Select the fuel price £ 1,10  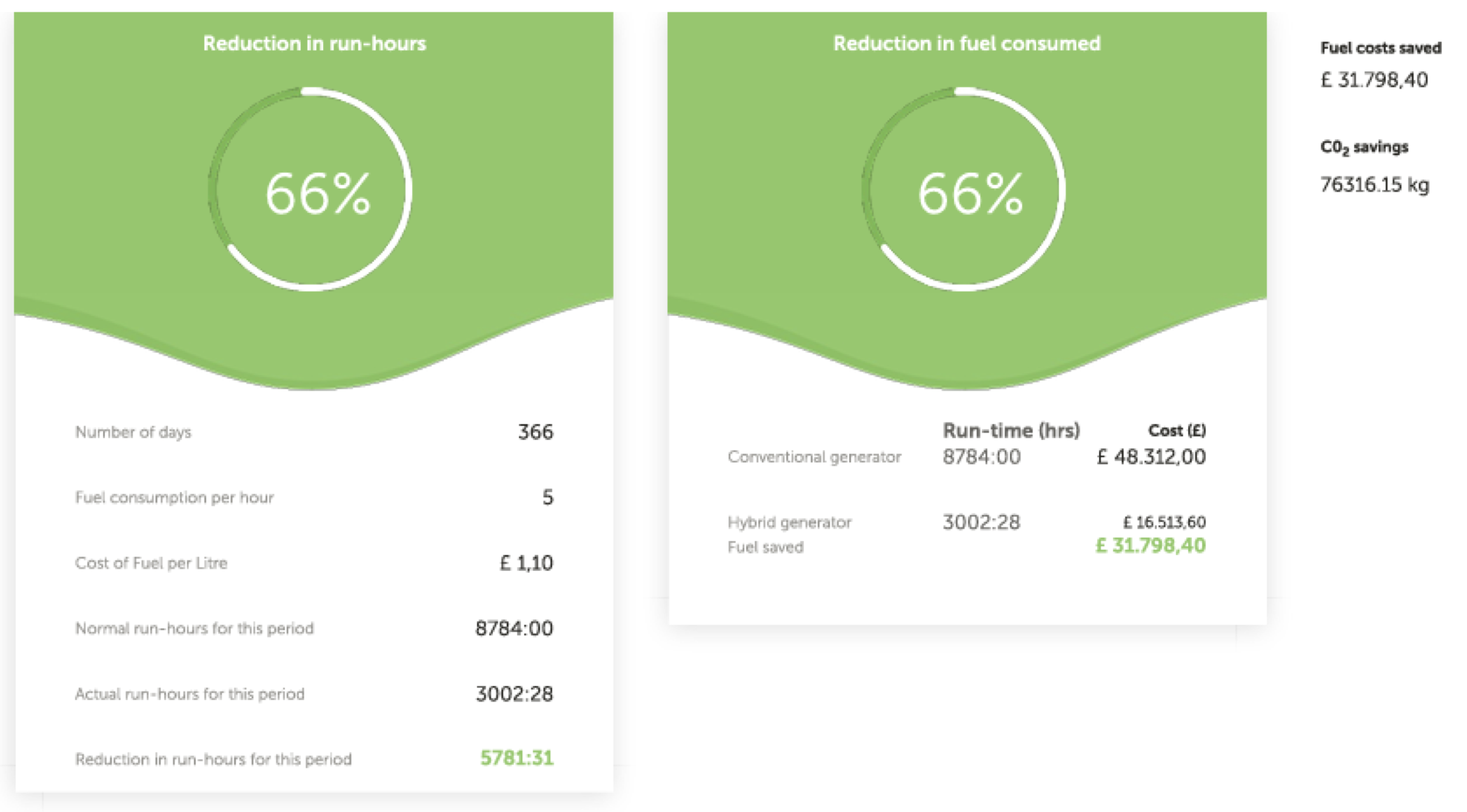526,563
